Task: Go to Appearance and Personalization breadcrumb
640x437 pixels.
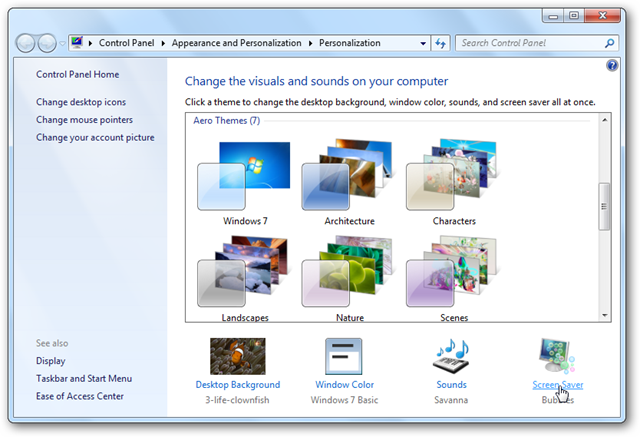Action: [x=236, y=43]
